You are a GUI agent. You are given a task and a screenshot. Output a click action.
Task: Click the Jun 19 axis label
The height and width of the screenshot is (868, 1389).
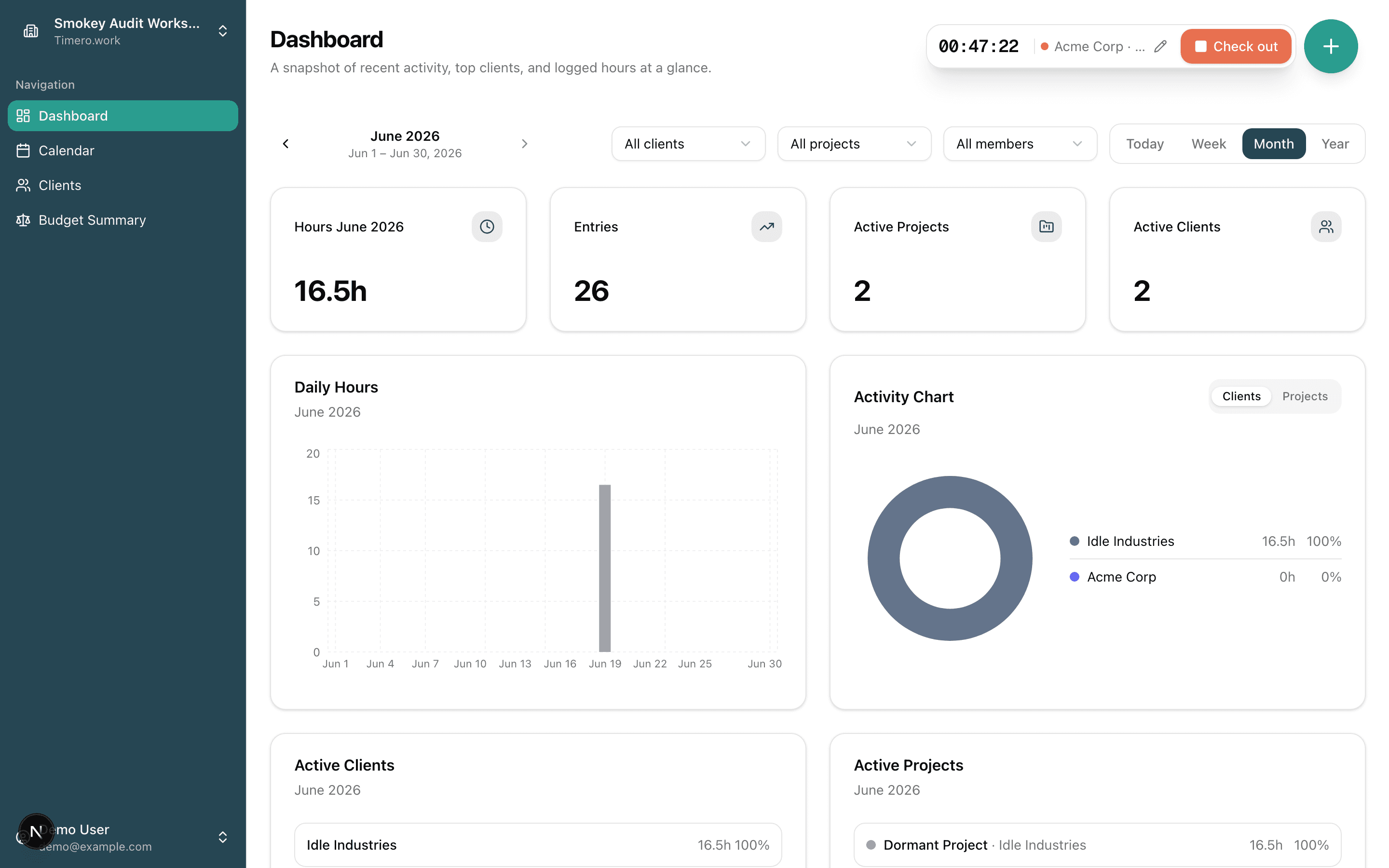pyautogui.click(x=605, y=664)
